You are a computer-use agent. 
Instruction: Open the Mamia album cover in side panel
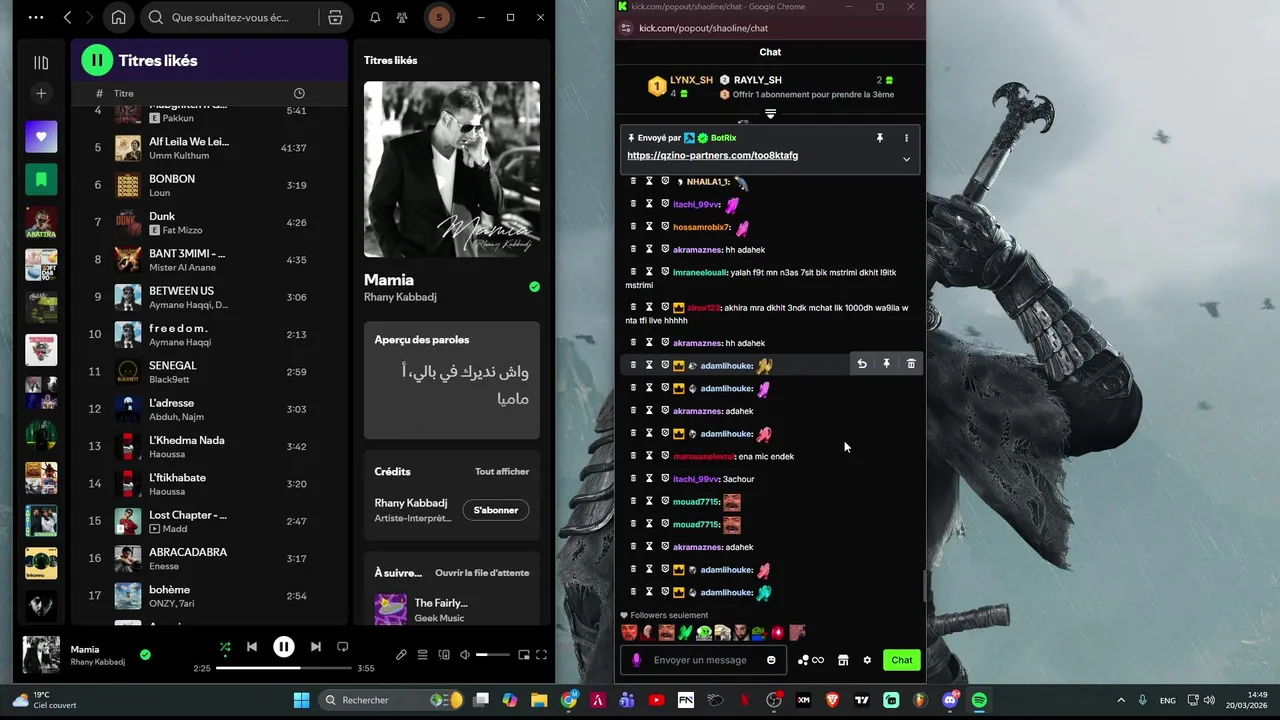[452, 169]
